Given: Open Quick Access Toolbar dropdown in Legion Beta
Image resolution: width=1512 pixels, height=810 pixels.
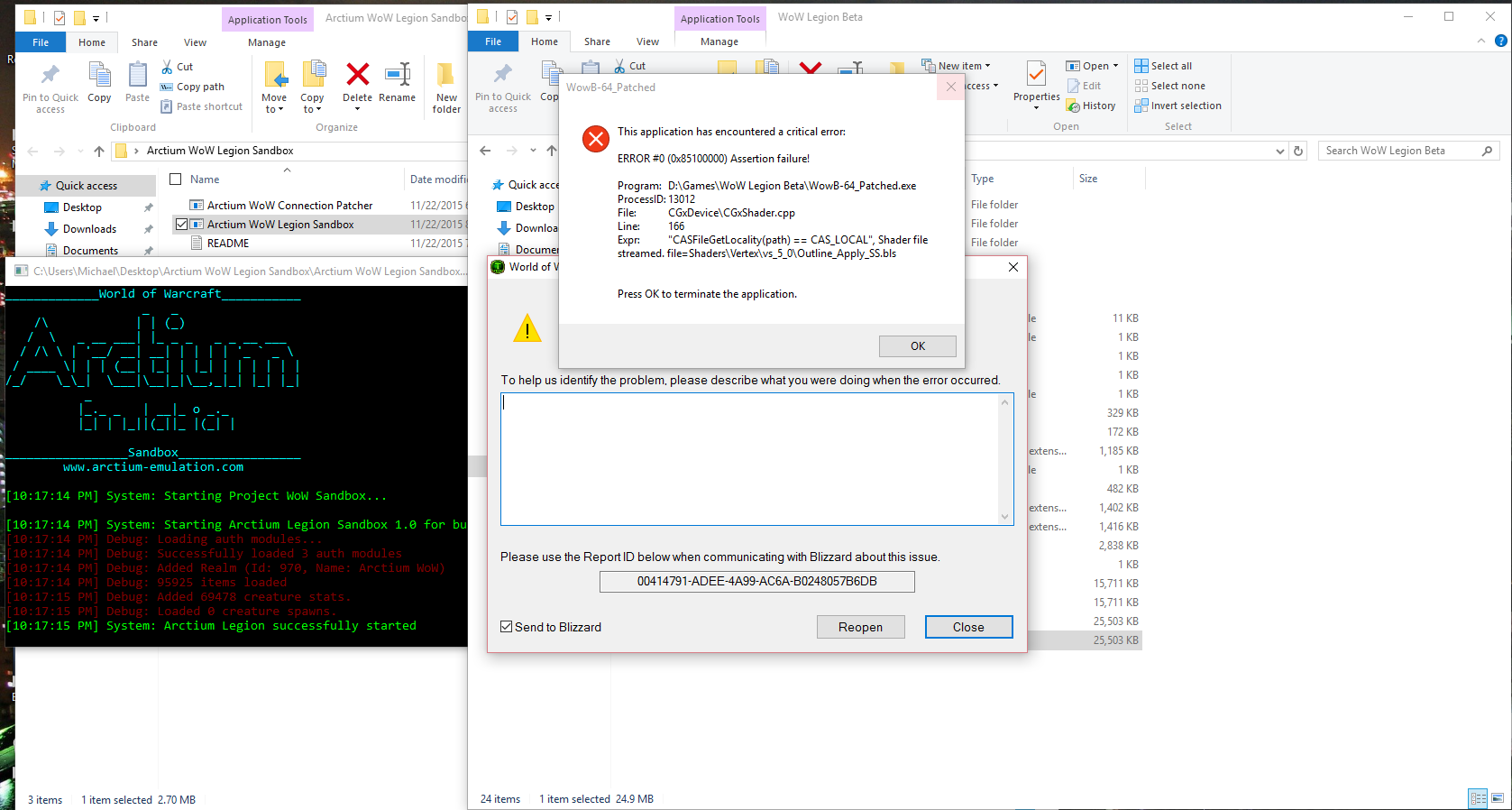Looking at the screenshot, I should click(x=548, y=17).
